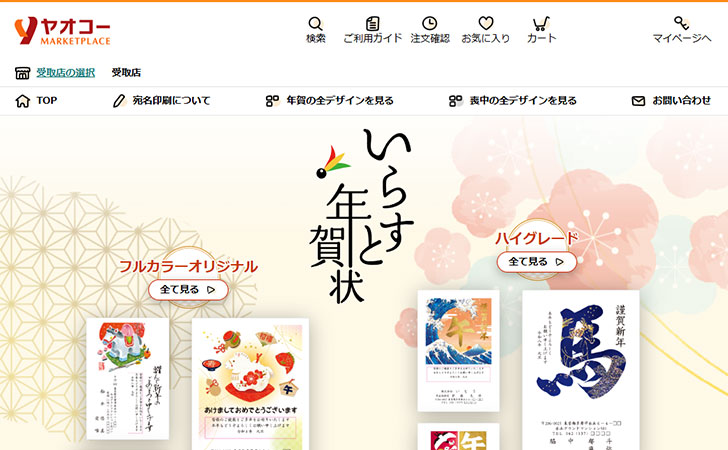Select the toy horse vertical-text card thumbnail
Viewport: 728px width, 450px height.
pos(128,378)
